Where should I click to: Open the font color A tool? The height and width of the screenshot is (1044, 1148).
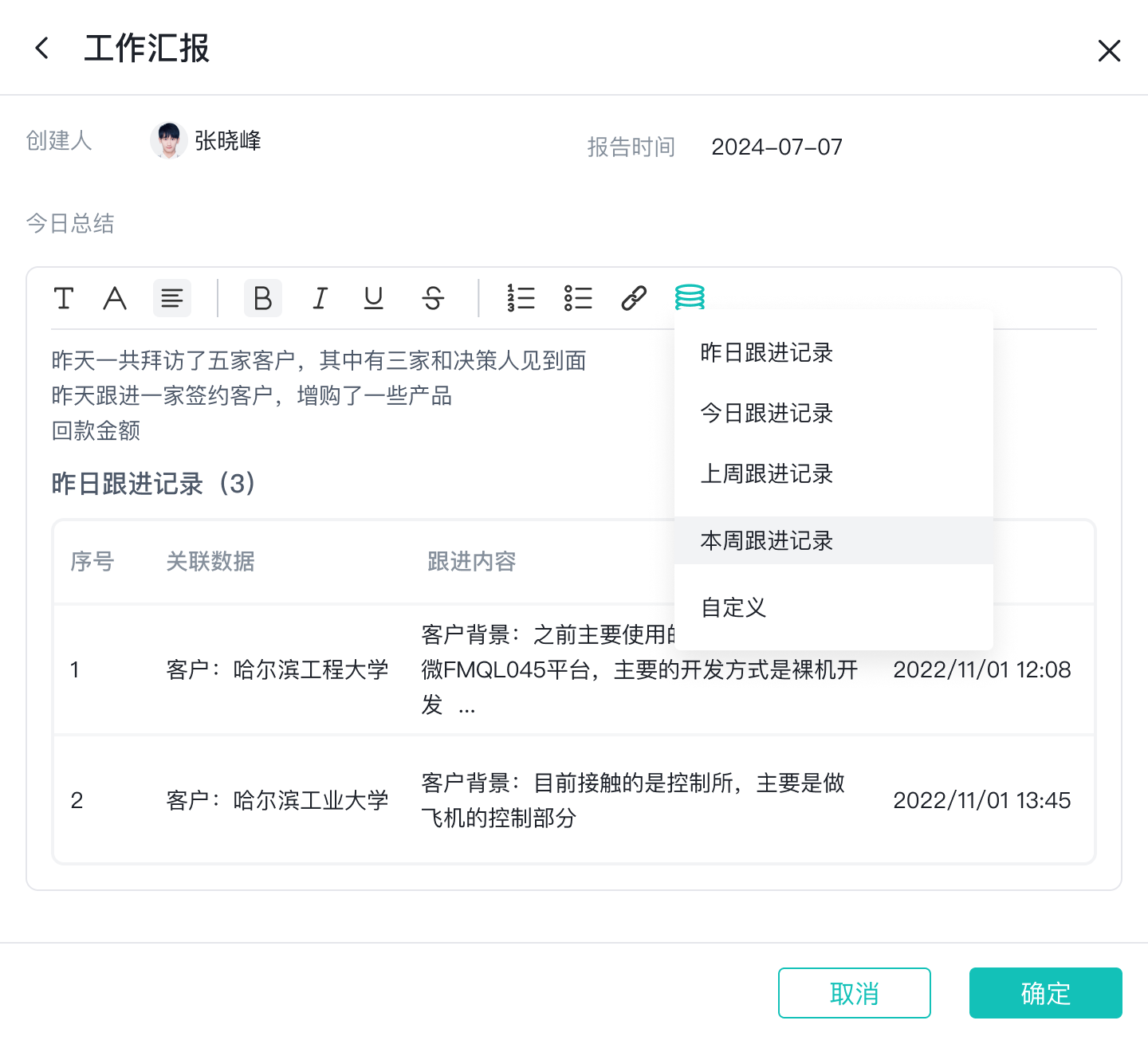coord(115,299)
